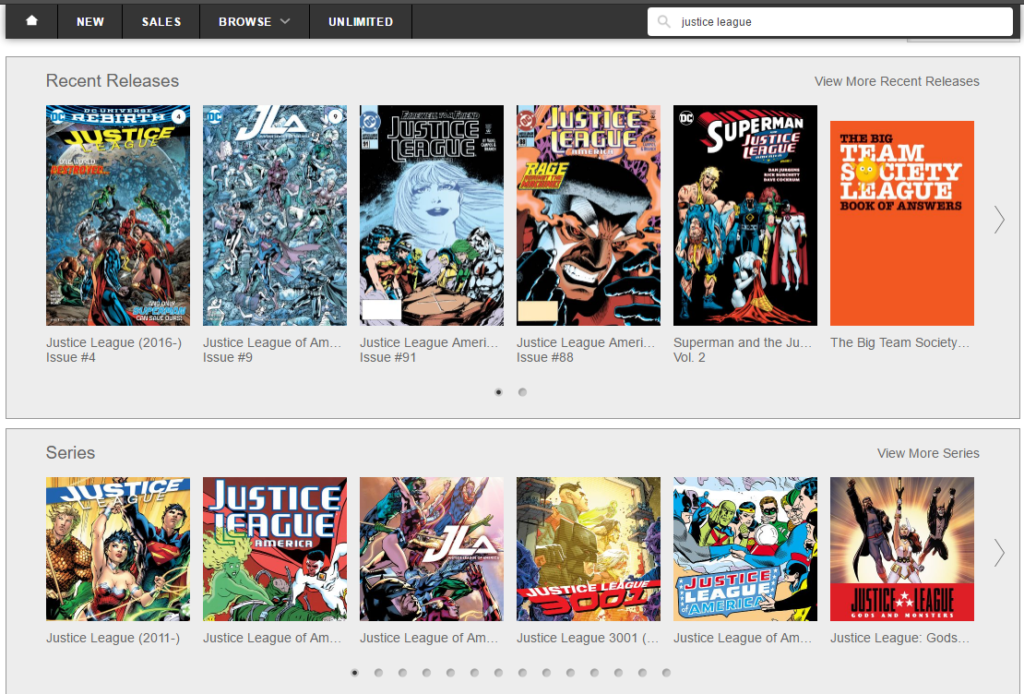The image size is (1024, 694).
Task: Open Superman and the Justice League cover
Action: [x=745, y=215]
